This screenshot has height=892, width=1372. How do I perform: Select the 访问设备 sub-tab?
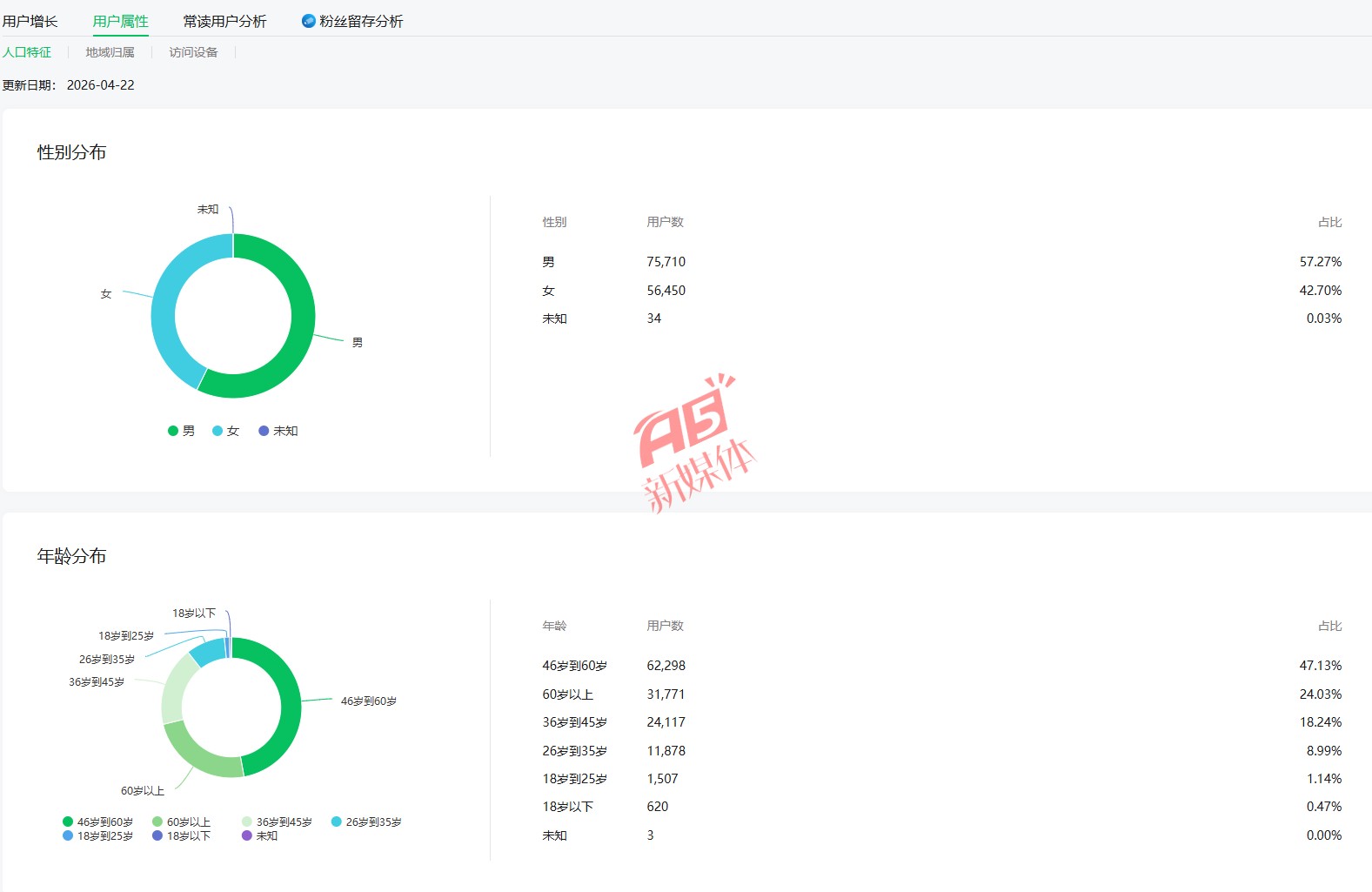[x=193, y=52]
